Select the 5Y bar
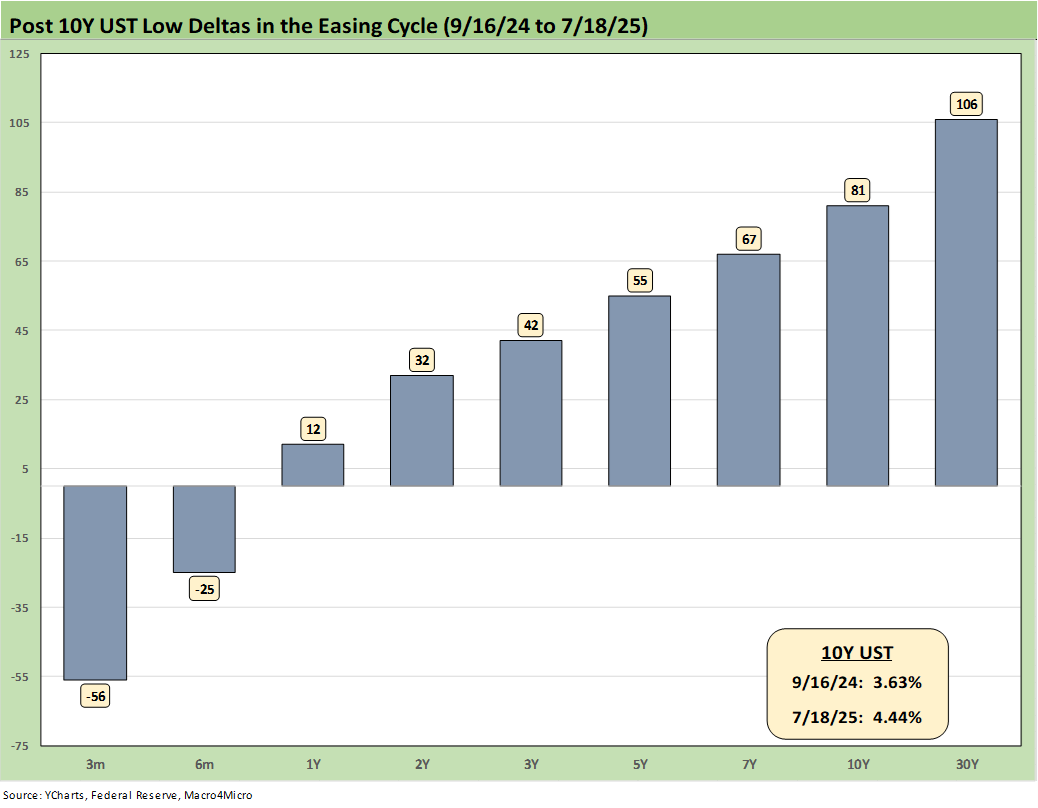The image size is (1038, 808). point(639,390)
